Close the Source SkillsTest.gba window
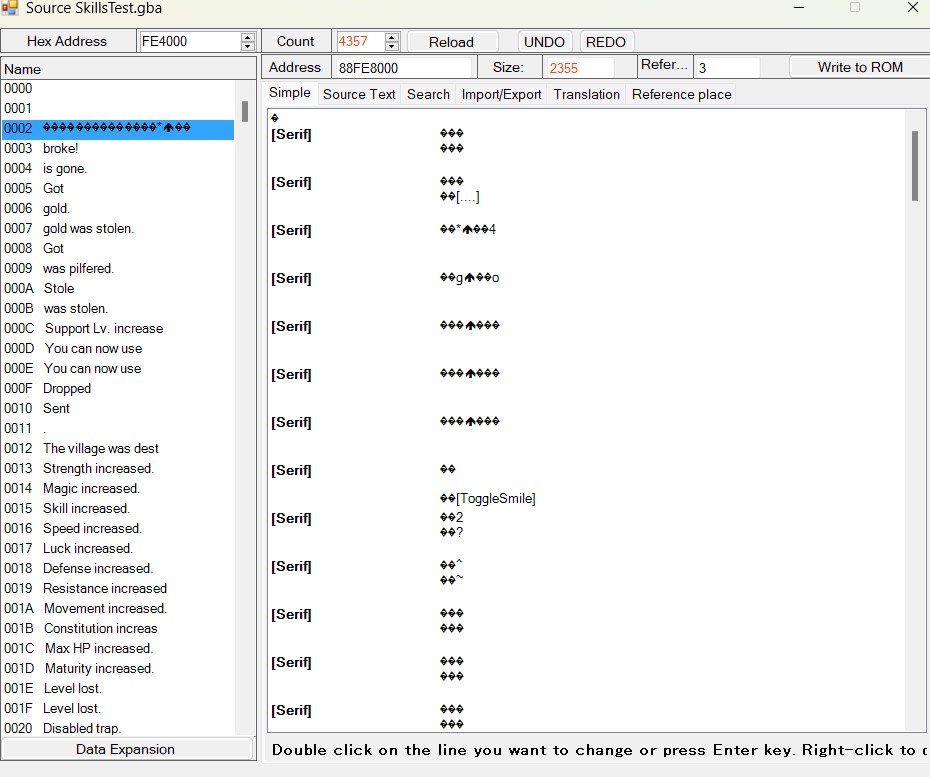This screenshot has height=777, width=930. point(913,8)
